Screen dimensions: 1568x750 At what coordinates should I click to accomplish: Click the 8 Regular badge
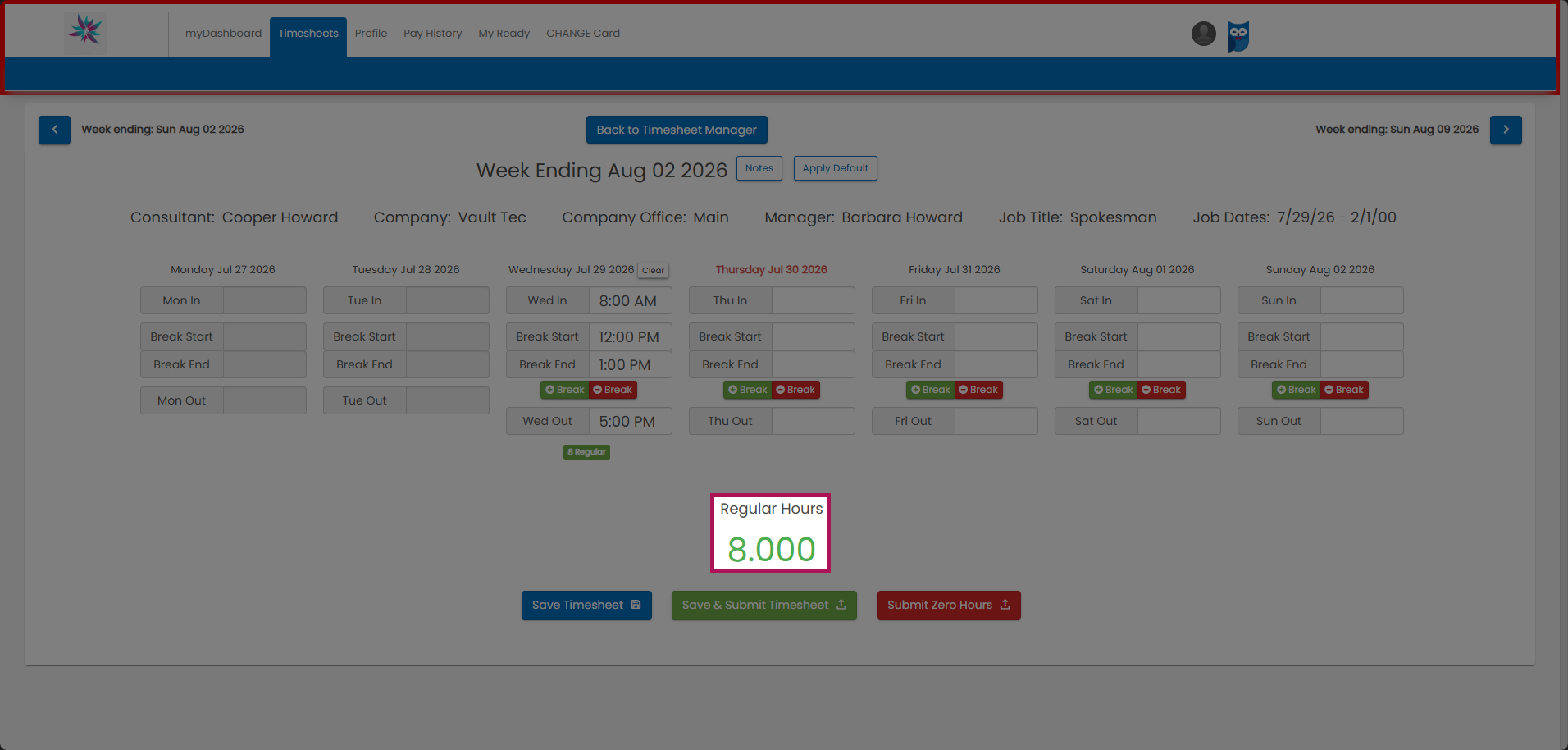(x=586, y=452)
